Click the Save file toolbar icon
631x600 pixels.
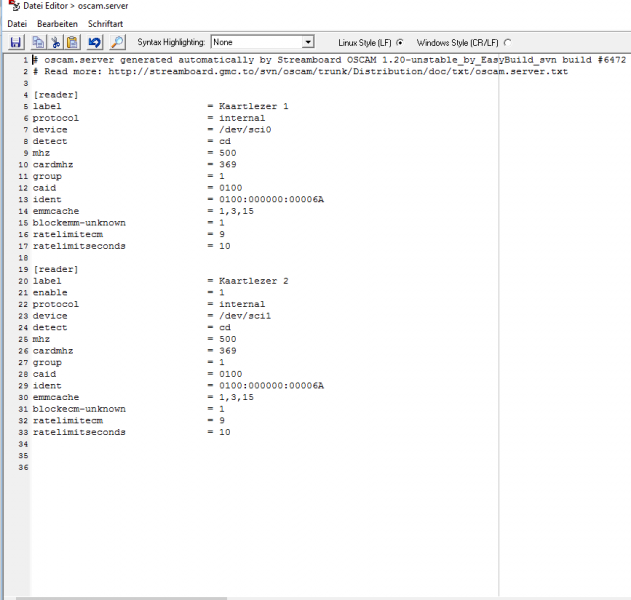point(16,42)
